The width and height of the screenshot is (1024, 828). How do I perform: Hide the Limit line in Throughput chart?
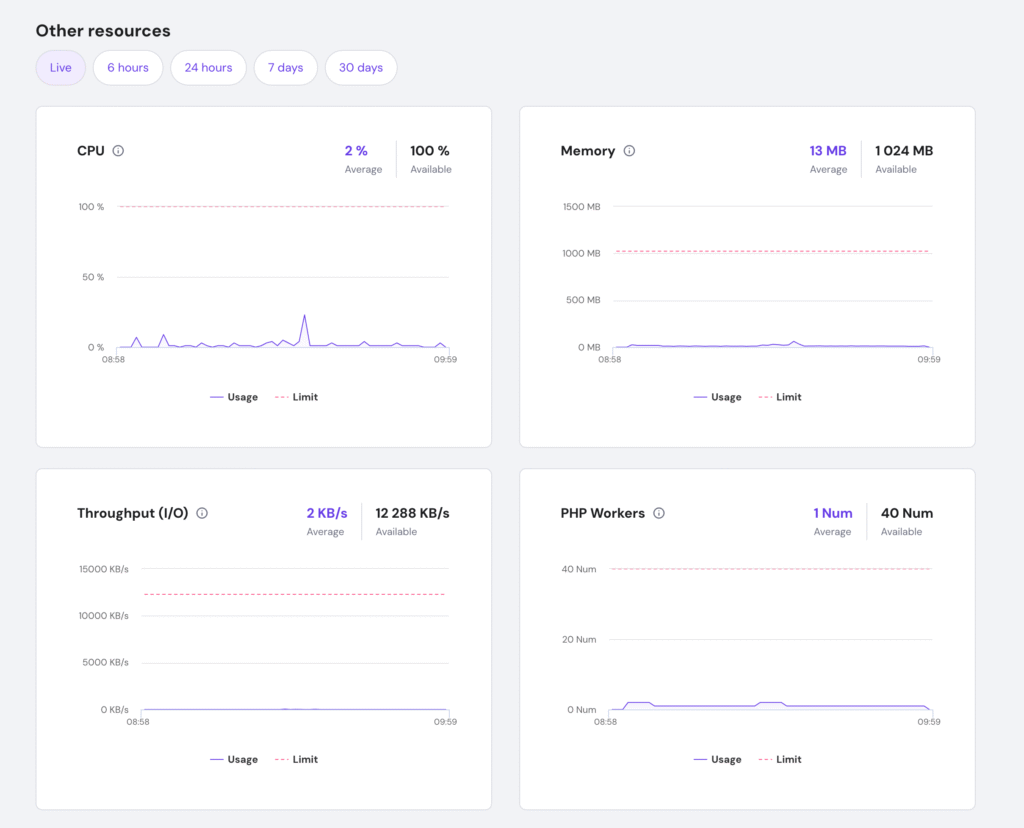pos(297,759)
